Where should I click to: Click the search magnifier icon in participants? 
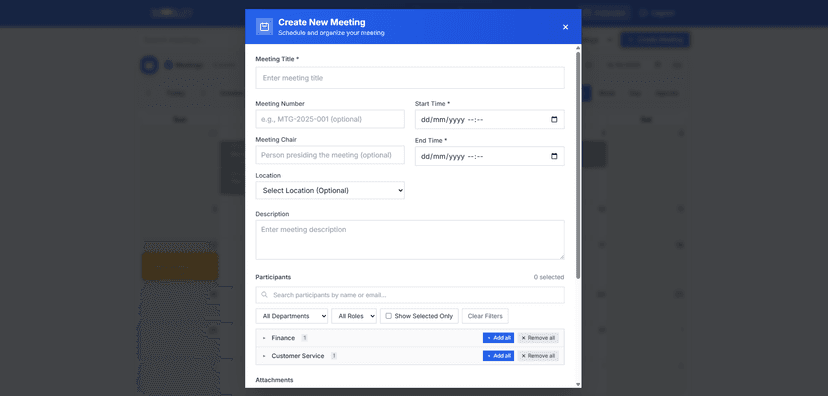265,295
